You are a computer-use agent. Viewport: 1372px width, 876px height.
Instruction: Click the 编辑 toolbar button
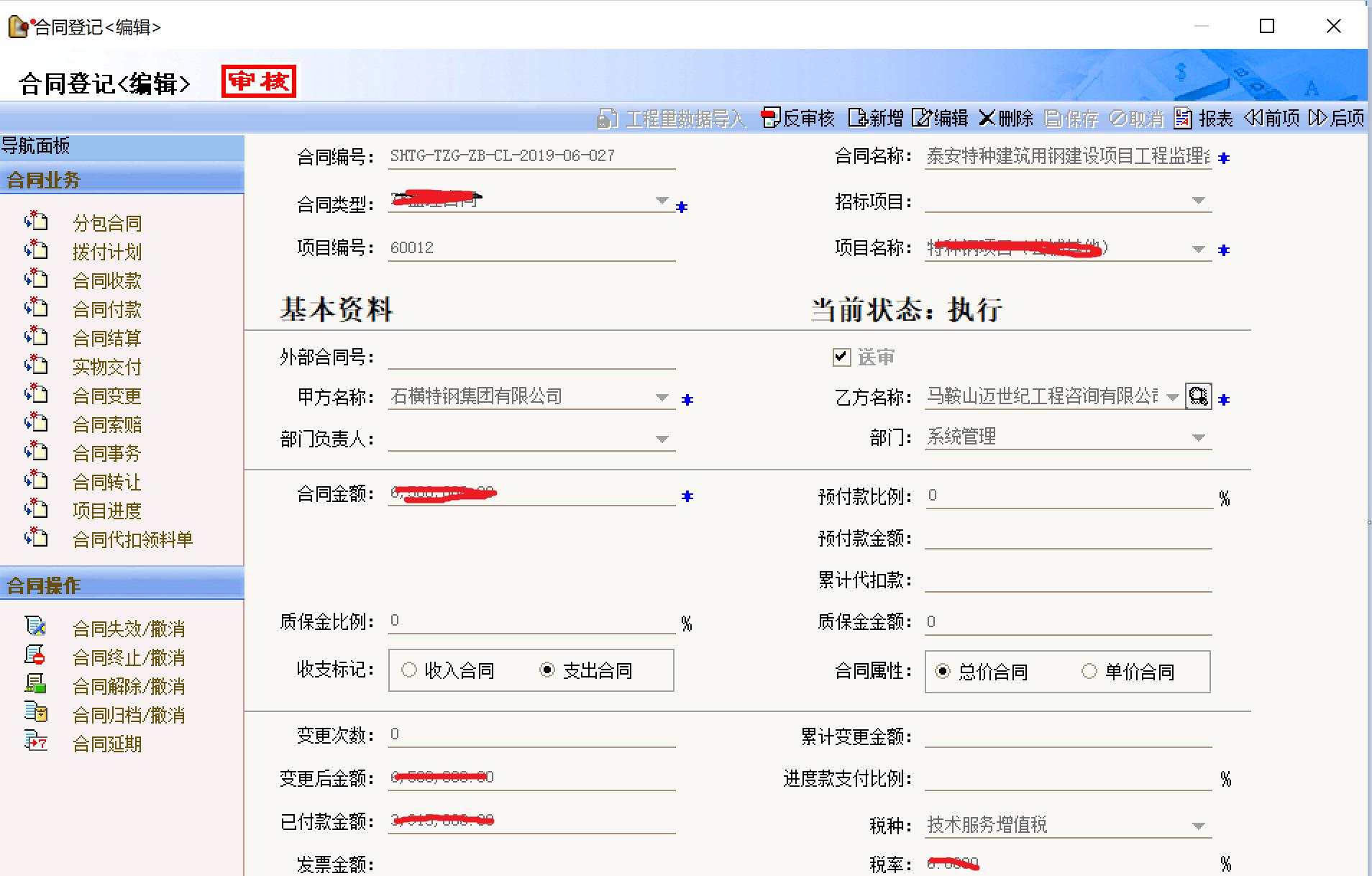tap(940, 118)
